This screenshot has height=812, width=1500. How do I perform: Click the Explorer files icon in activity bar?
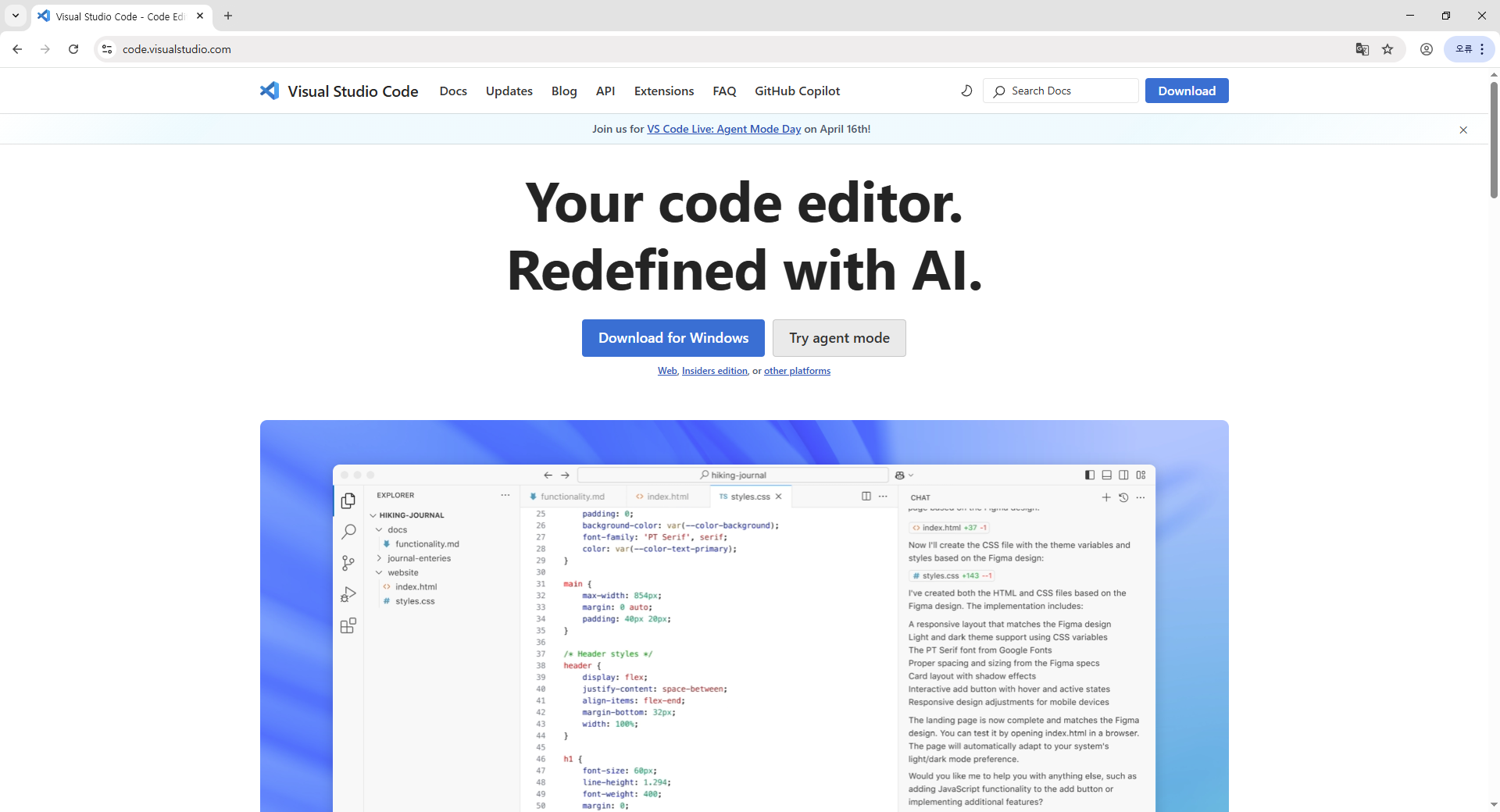[348, 501]
